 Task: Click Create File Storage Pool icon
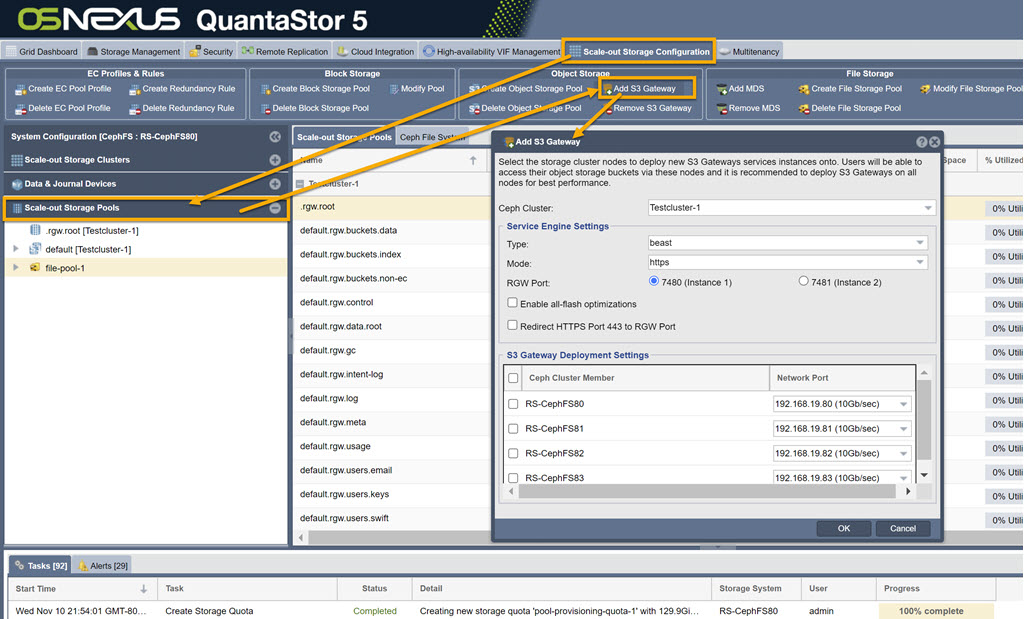[x=803, y=89]
